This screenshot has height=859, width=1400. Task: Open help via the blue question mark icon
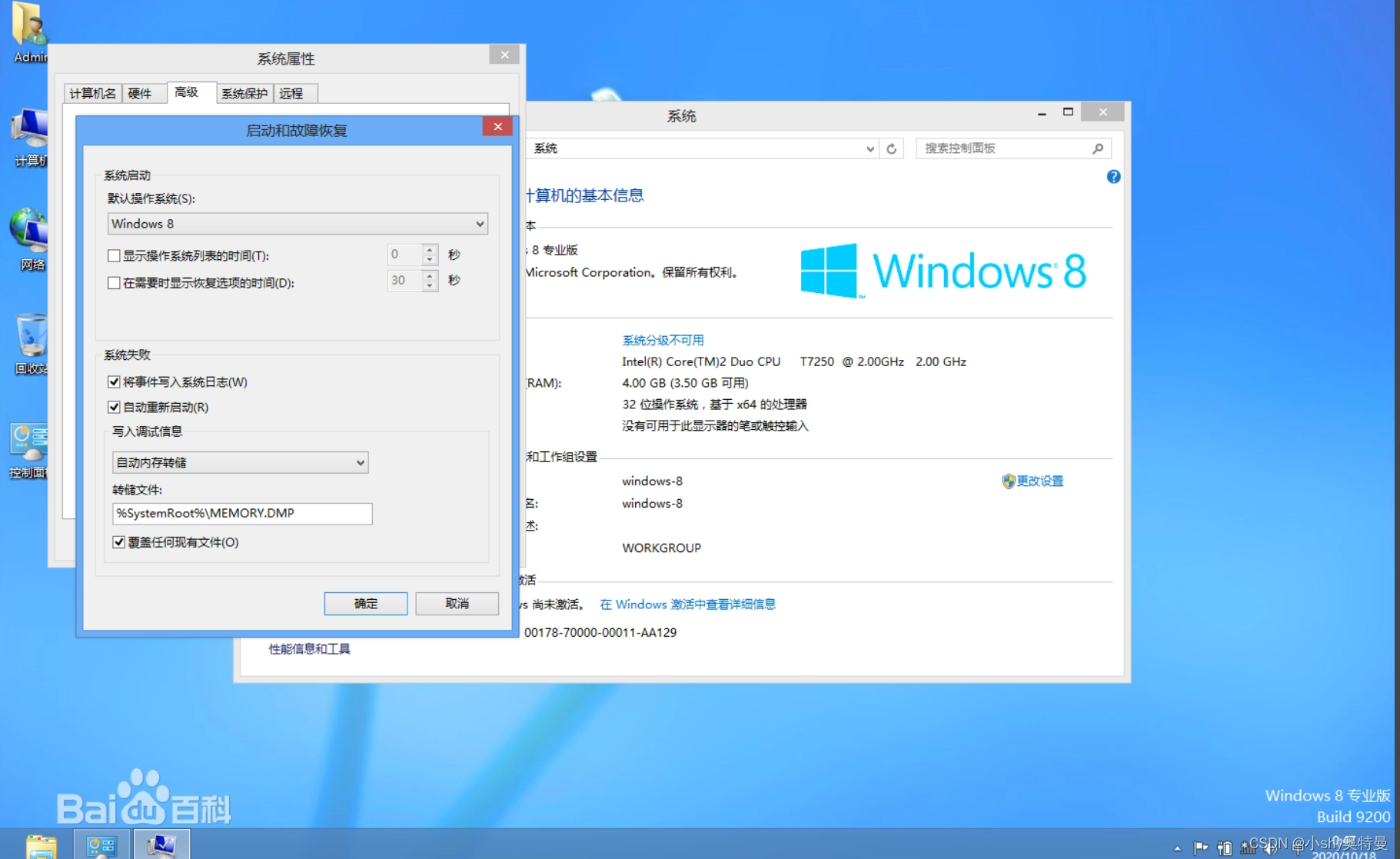click(x=1113, y=177)
